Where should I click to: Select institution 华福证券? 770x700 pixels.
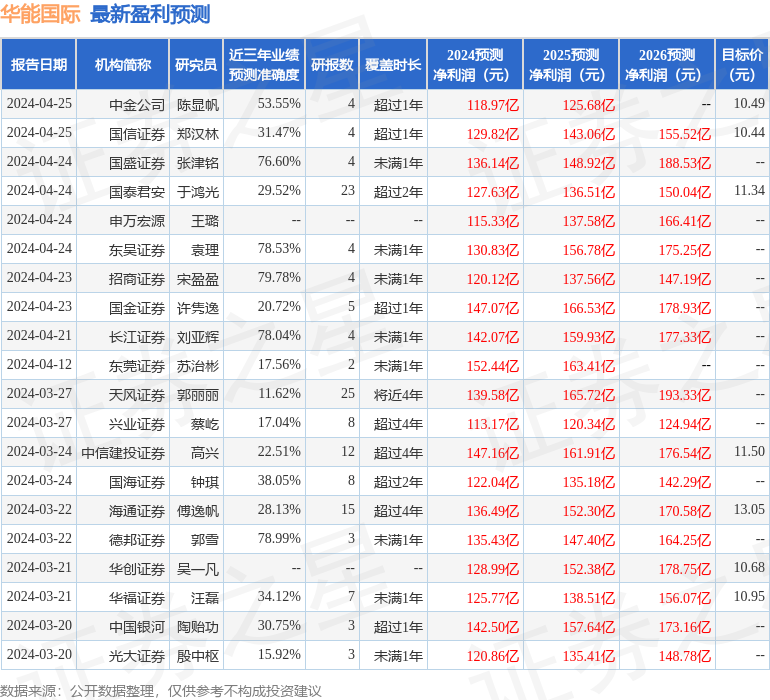137,597
